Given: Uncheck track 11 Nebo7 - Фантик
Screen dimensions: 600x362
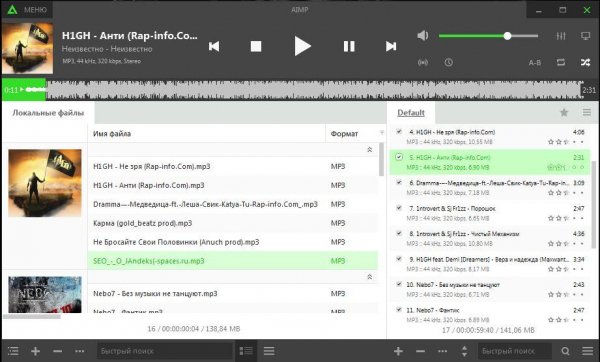Looking at the screenshot, I should (x=399, y=309).
